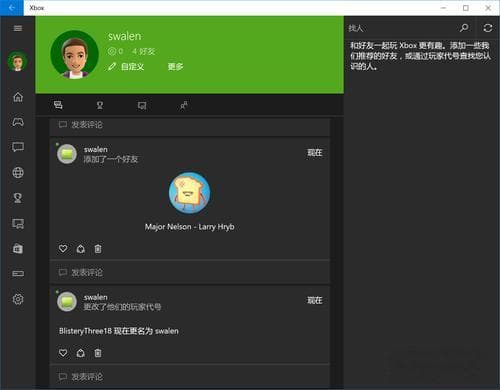This screenshot has width=500, height=390.
Task: Click the gamerscore 0 value
Action: coord(116,51)
